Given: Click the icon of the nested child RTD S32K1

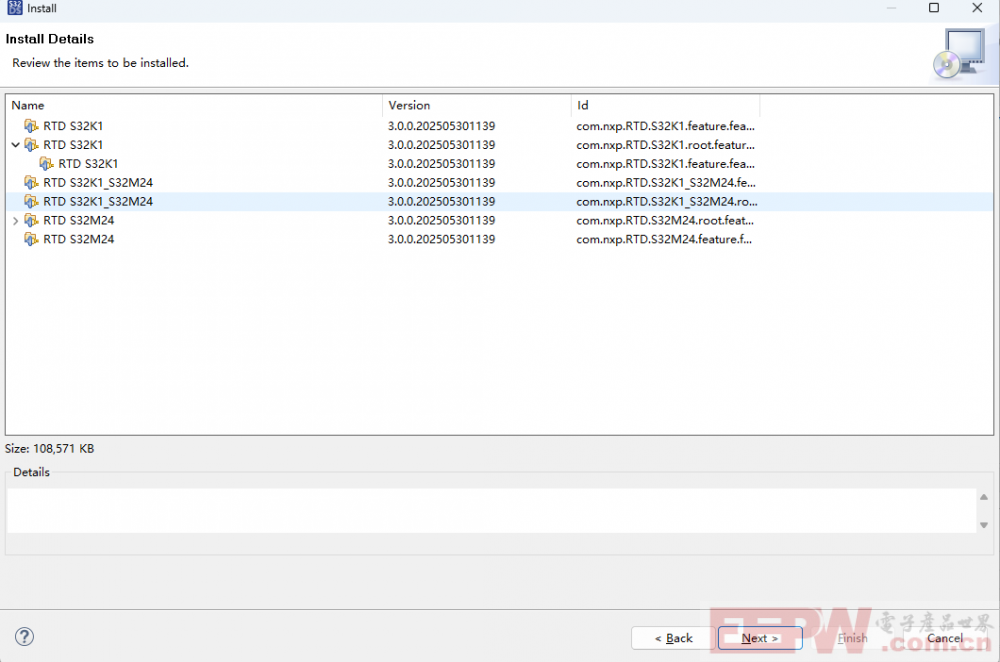Looking at the screenshot, I should coord(47,164).
